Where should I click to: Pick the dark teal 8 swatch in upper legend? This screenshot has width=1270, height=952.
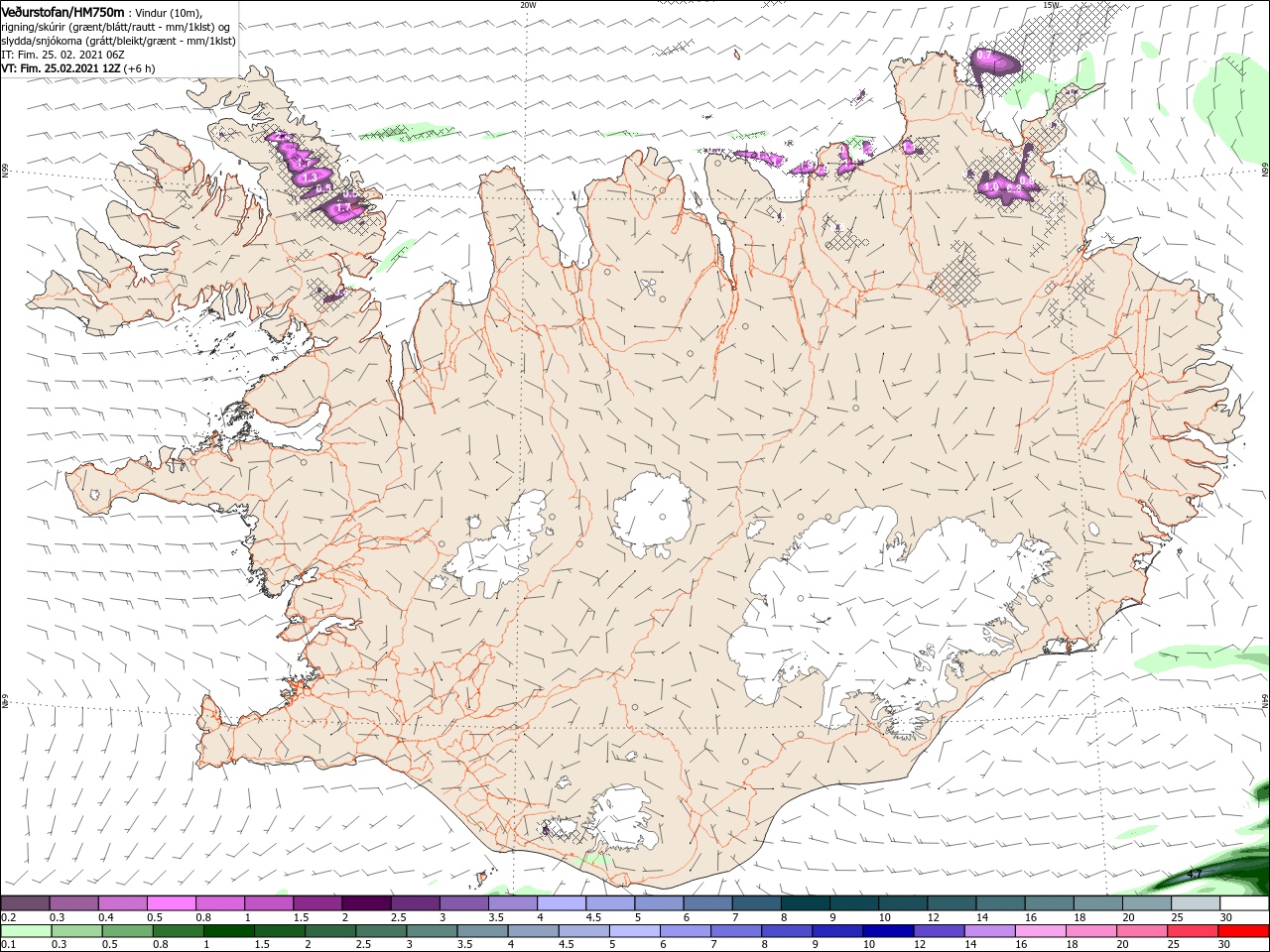pos(806,903)
